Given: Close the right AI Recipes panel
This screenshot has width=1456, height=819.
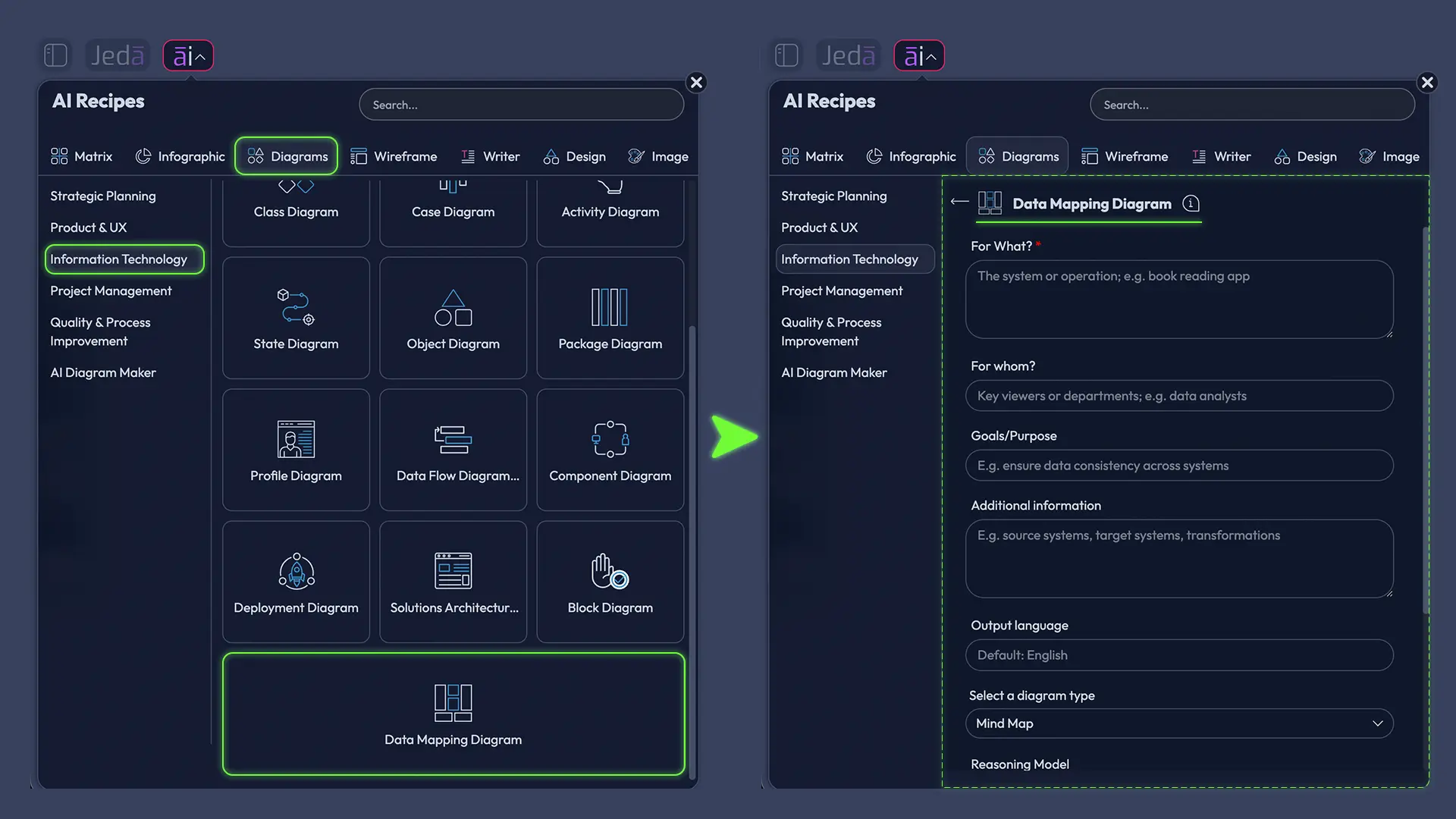Looking at the screenshot, I should coord(1428,82).
